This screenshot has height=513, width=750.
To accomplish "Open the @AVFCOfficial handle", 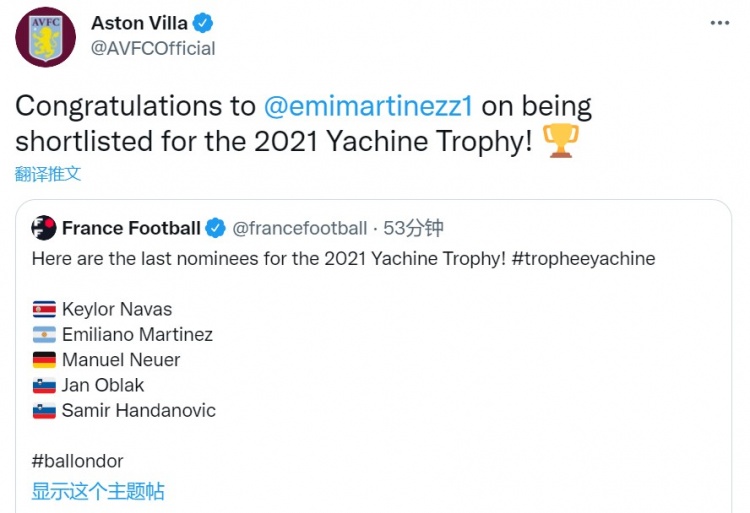I will point(153,48).
